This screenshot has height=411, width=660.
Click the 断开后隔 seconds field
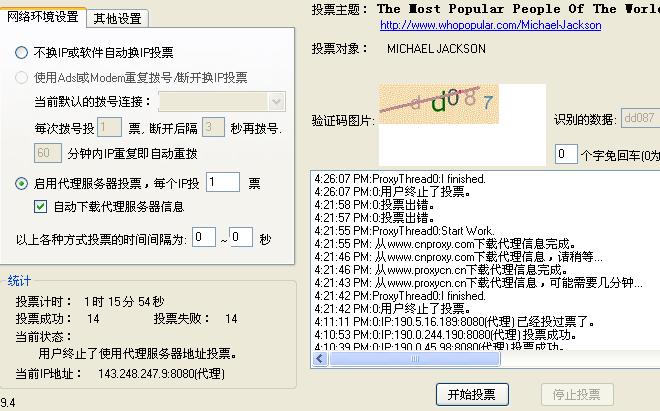tap(212, 128)
